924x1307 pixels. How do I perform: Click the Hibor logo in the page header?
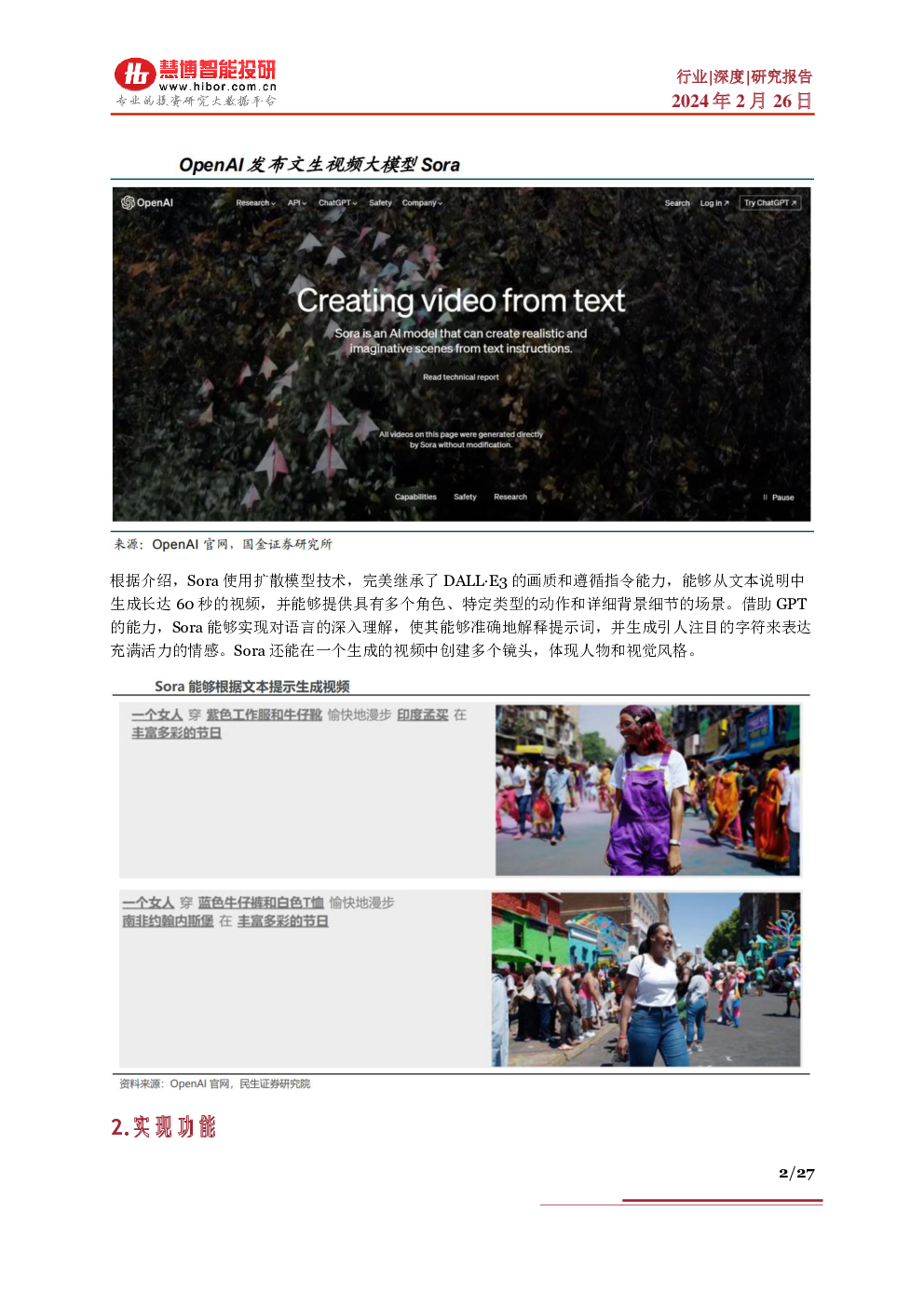(x=196, y=82)
